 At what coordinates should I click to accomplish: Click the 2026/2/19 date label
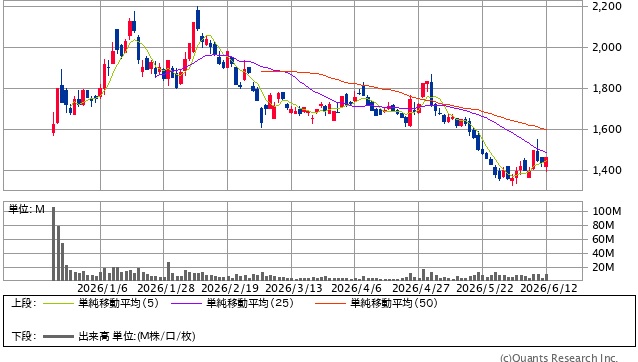230,288
